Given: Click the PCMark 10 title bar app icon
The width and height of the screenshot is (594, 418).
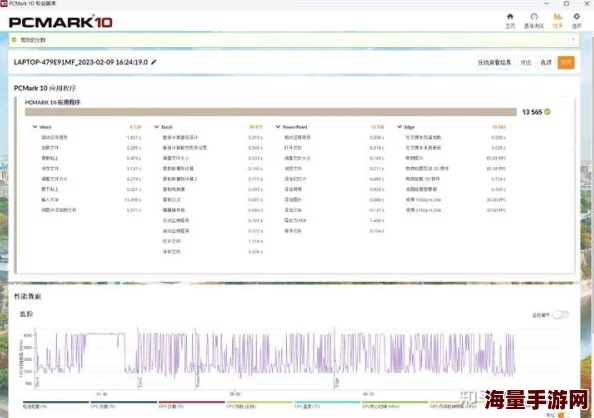Looking at the screenshot, I should tap(3, 3).
